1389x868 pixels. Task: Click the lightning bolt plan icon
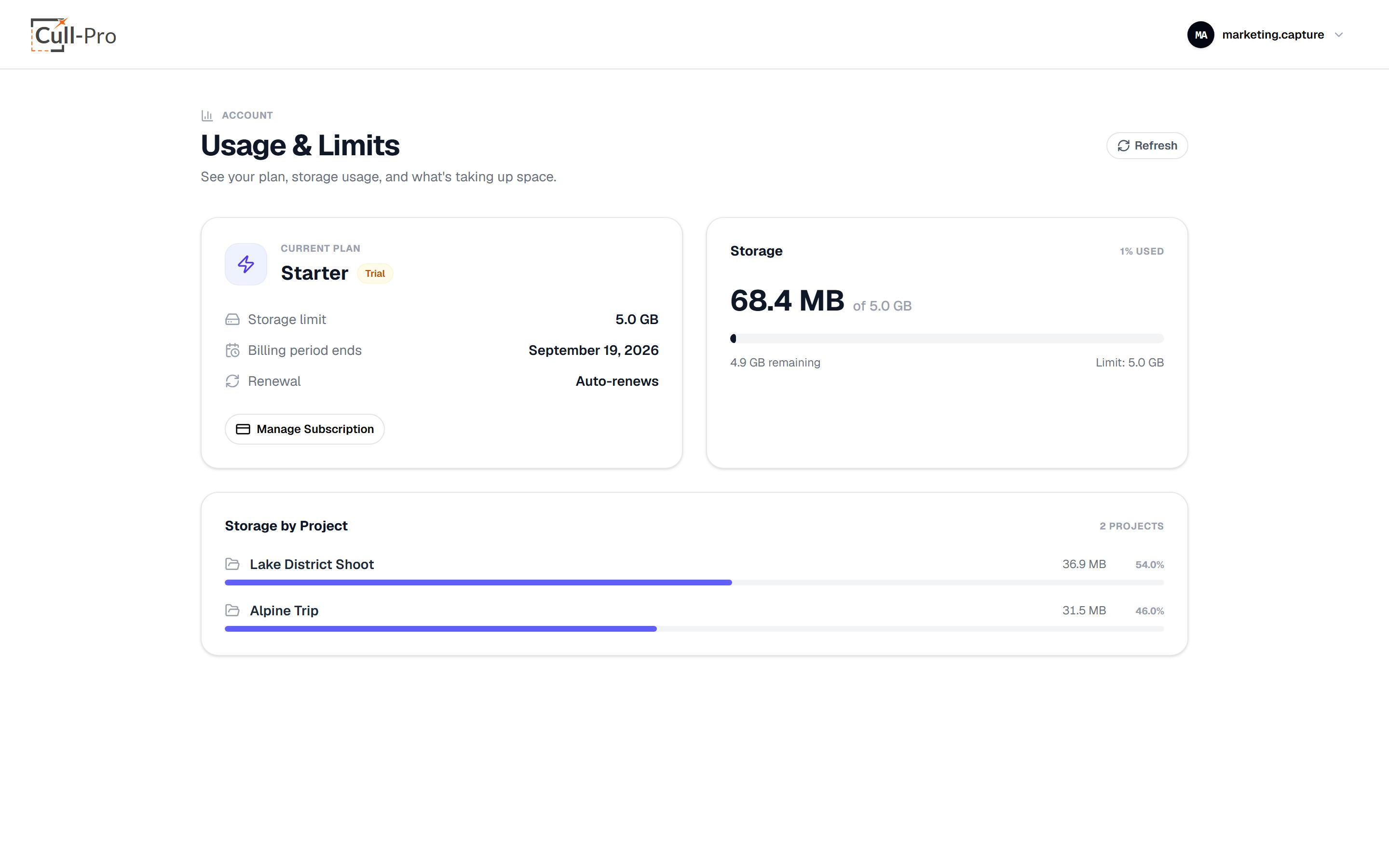tap(245, 264)
